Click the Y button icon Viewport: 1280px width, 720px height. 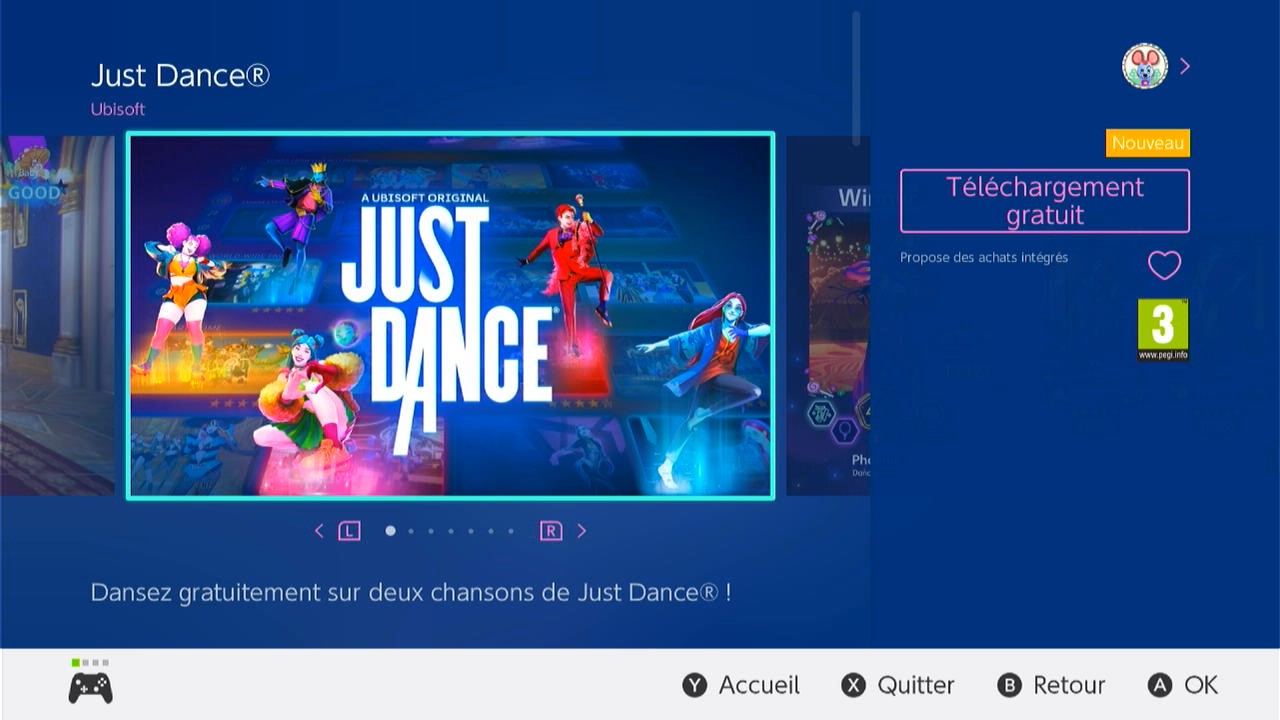tap(694, 685)
